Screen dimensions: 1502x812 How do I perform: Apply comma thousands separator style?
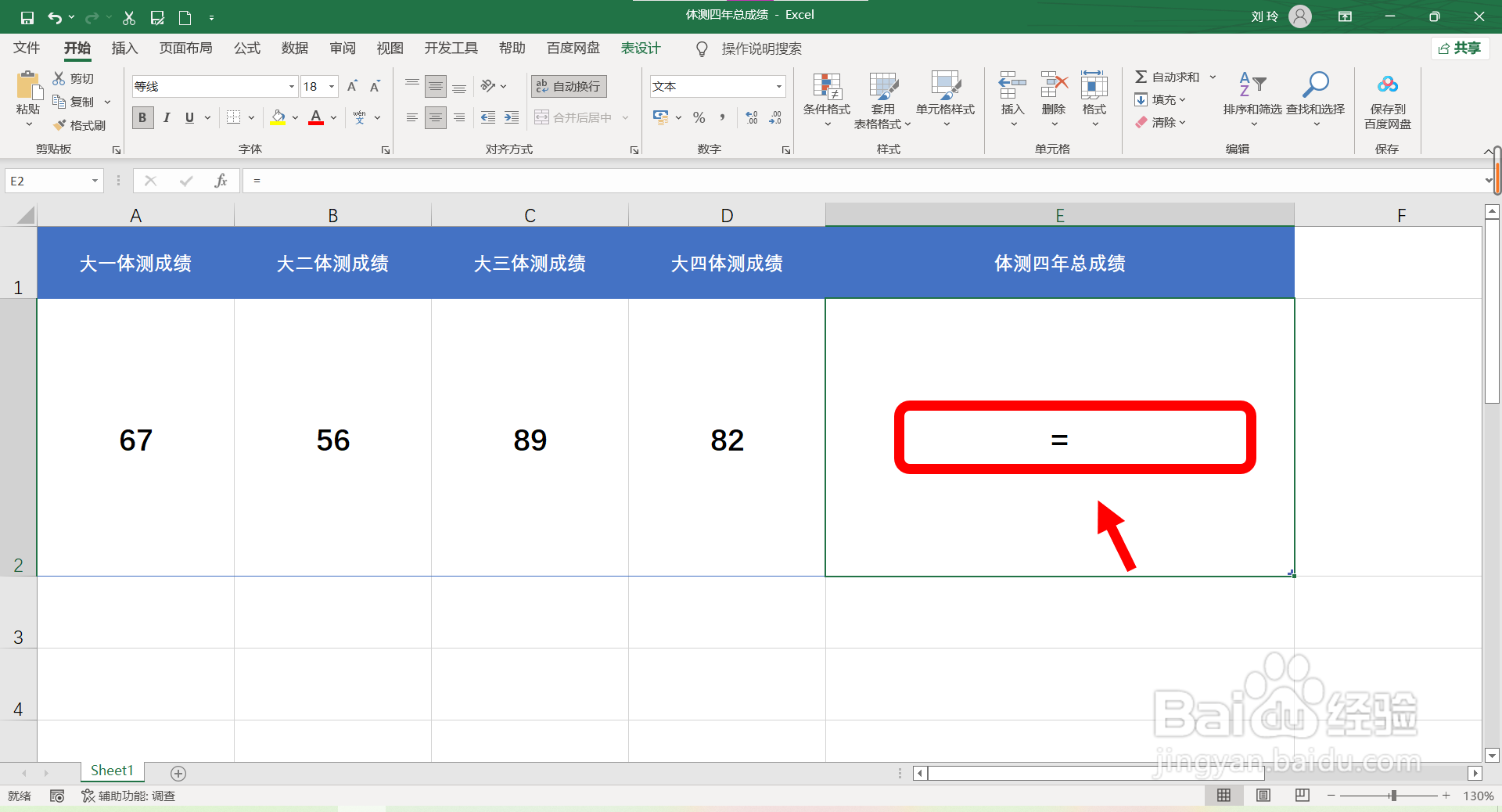pos(722,117)
